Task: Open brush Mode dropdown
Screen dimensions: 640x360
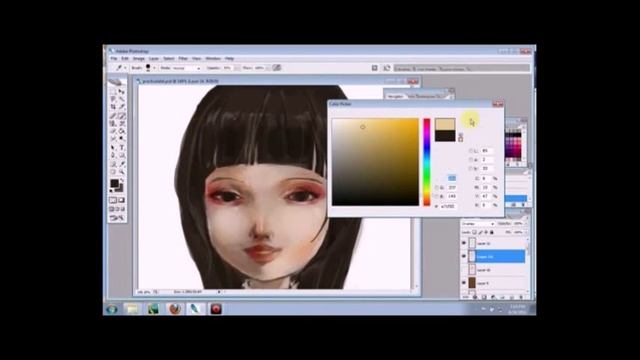Action: tap(187, 68)
